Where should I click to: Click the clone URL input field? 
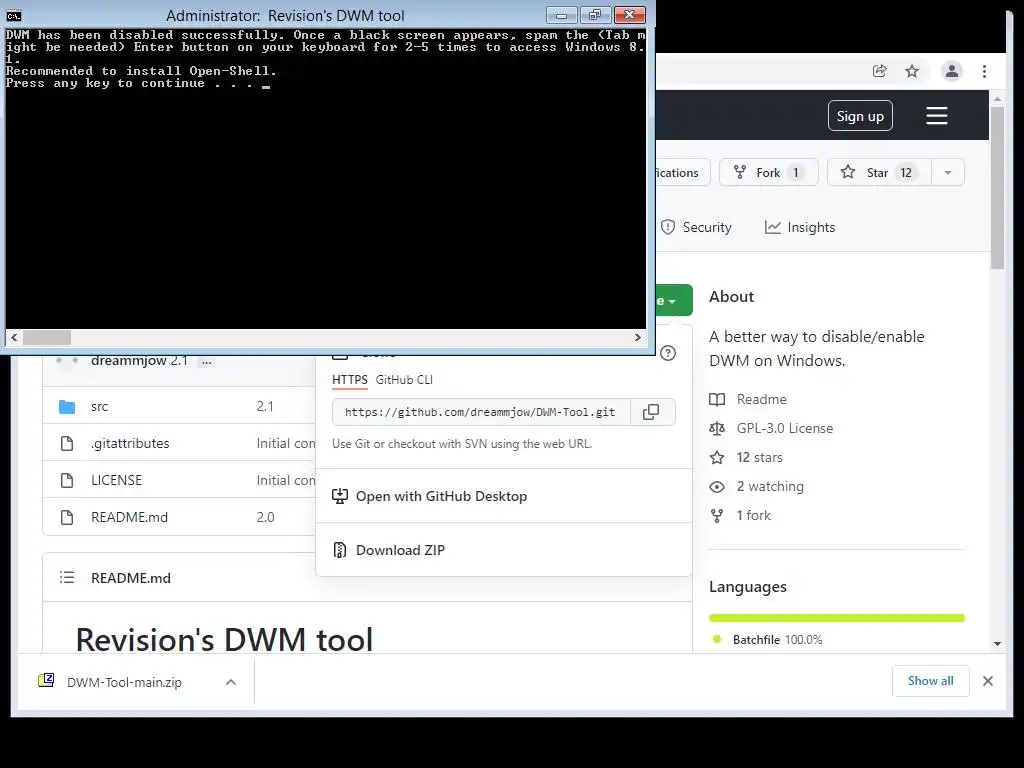pos(481,412)
